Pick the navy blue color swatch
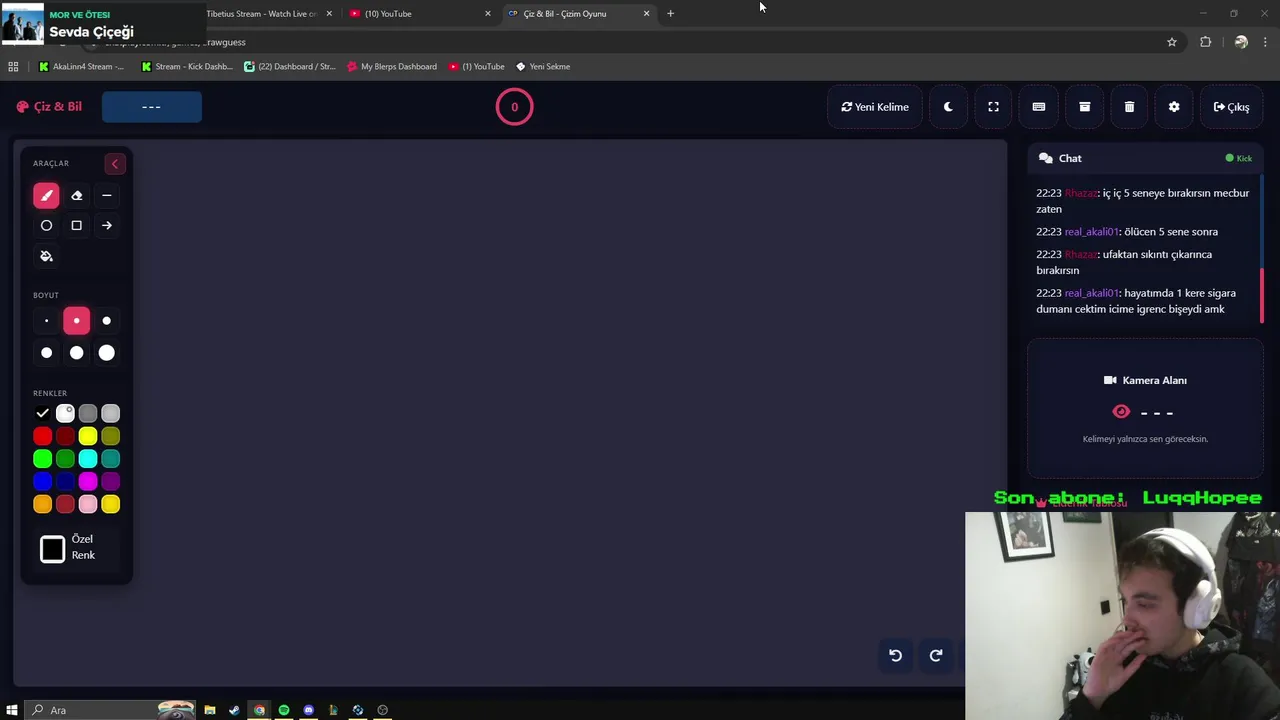This screenshot has width=1280, height=720. point(65,482)
